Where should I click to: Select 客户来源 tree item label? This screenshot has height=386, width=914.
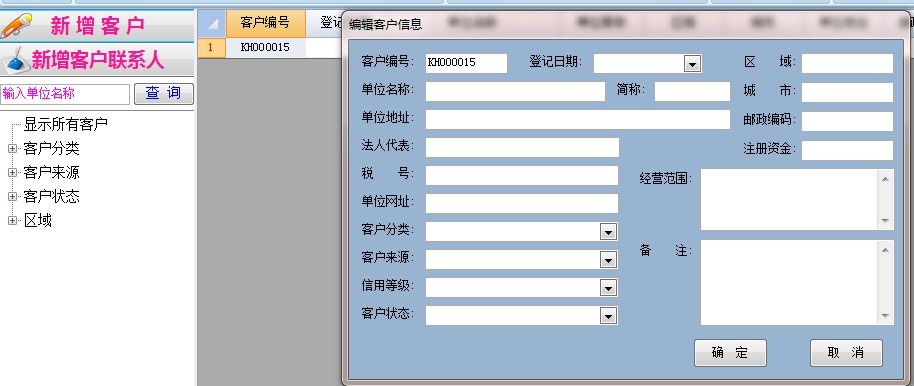click(x=51, y=173)
